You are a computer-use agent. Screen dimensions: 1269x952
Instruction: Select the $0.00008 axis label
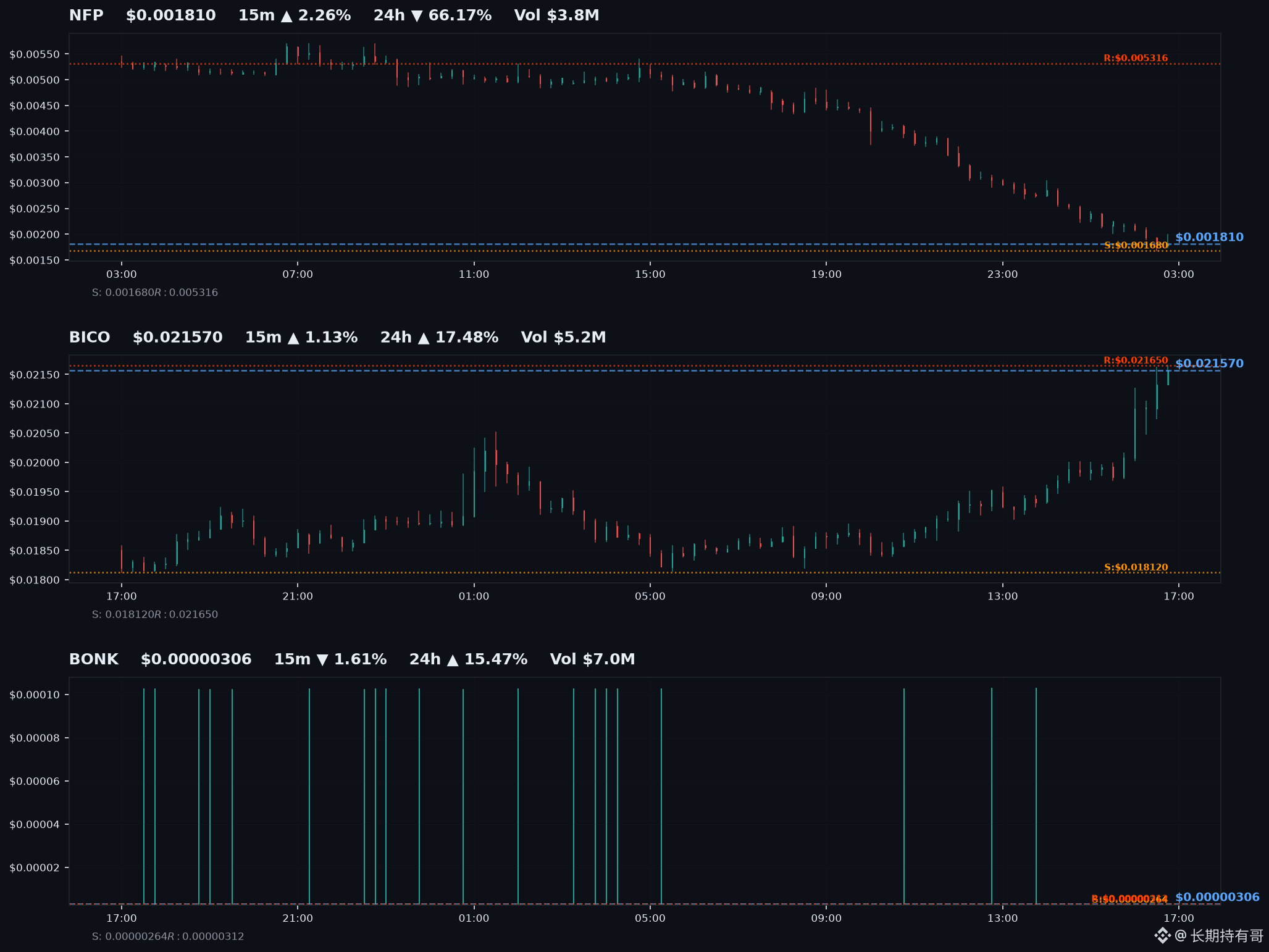click(35, 738)
